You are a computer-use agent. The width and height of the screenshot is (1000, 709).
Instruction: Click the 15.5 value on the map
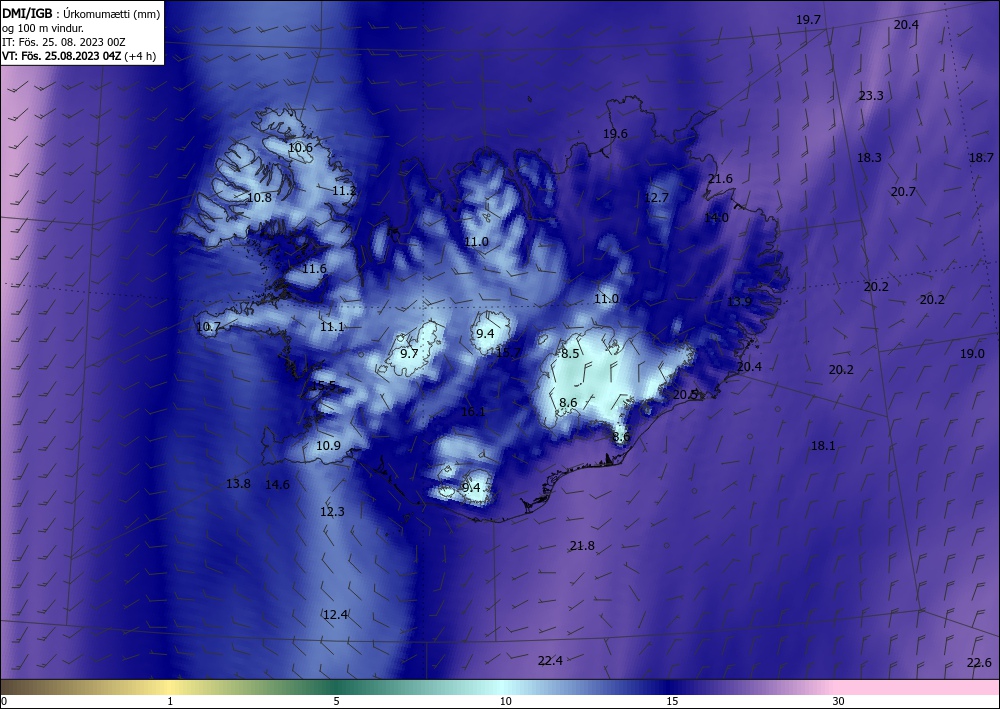click(x=323, y=385)
